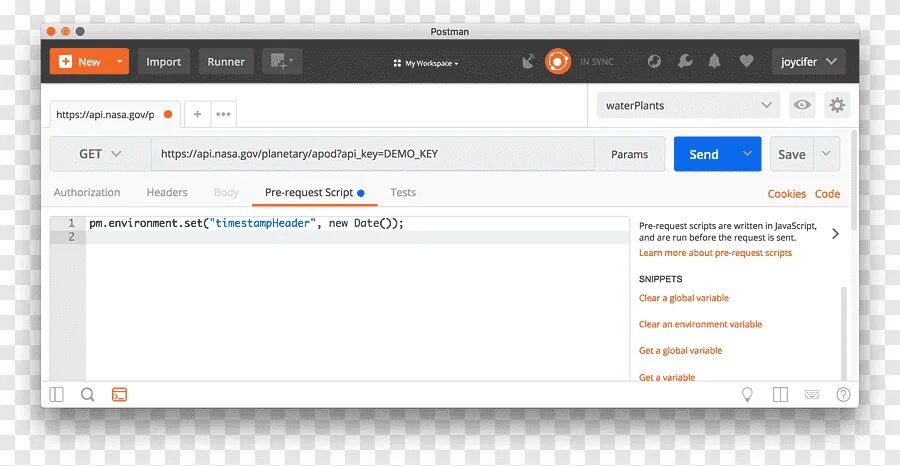Open the keyboard shortcuts icon
900x466 pixels.
coord(812,394)
